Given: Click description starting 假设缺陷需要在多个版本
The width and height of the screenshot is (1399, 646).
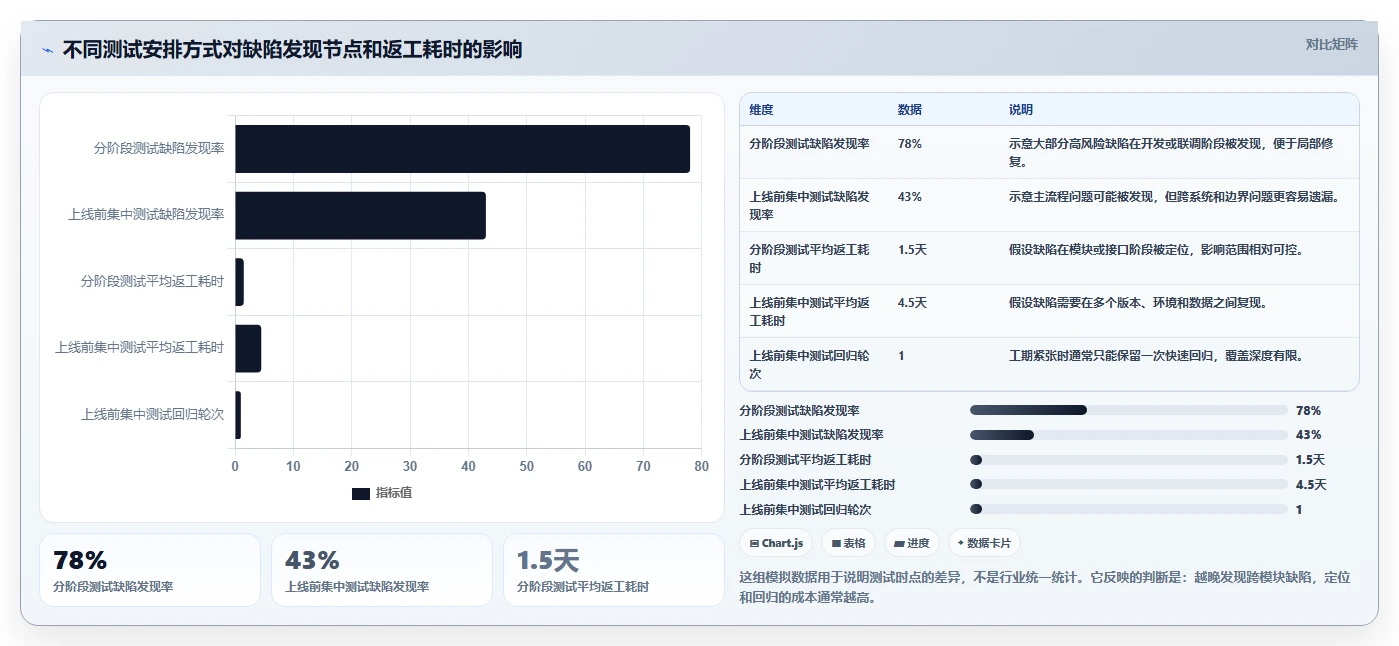Looking at the screenshot, I should 1138,303.
